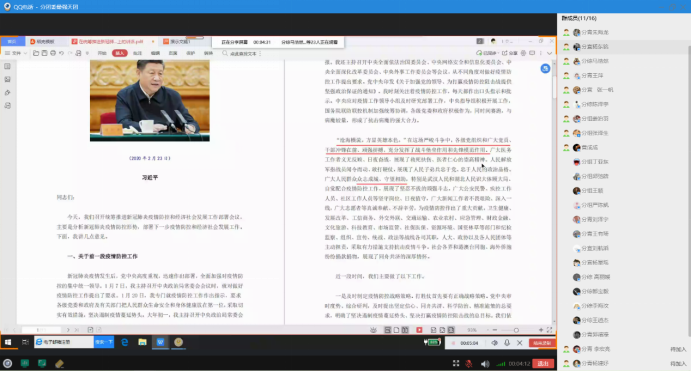The width and height of the screenshot is (691, 371).
Task: Open the 插入 ribbon tab
Action: point(119,53)
